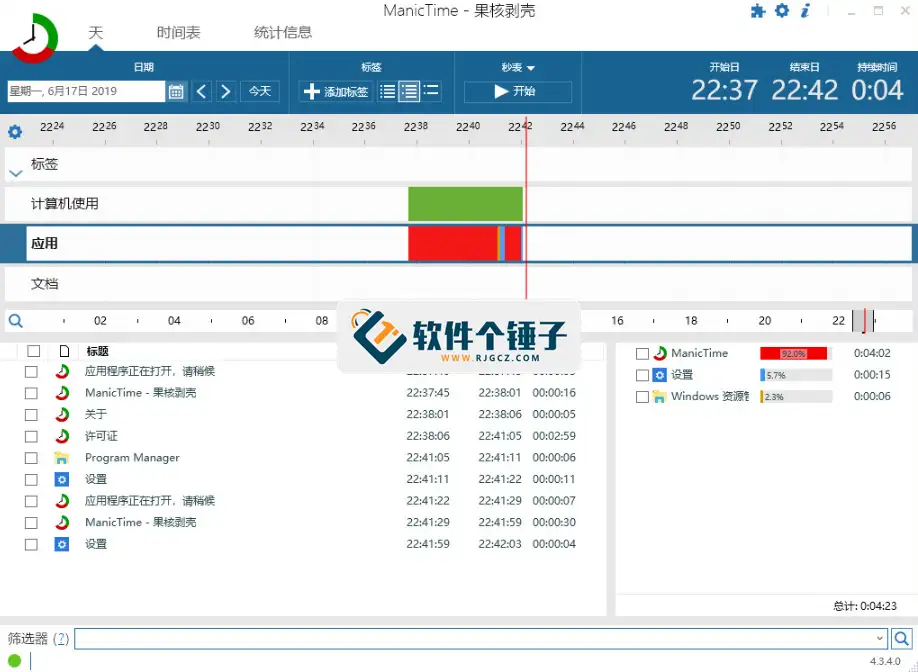This screenshot has width=918, height=672.
Task: Open the calendar date picker icon
Action: pyautogui.click(x=176, y=91)
